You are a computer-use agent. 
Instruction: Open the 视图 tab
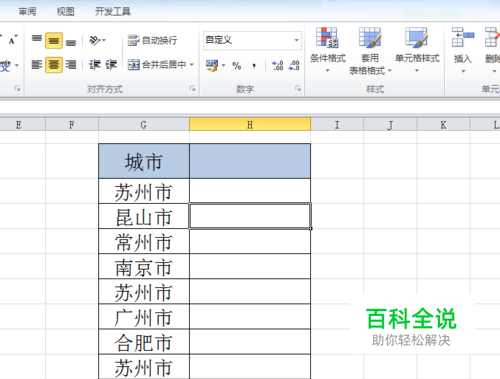[65, 12]
